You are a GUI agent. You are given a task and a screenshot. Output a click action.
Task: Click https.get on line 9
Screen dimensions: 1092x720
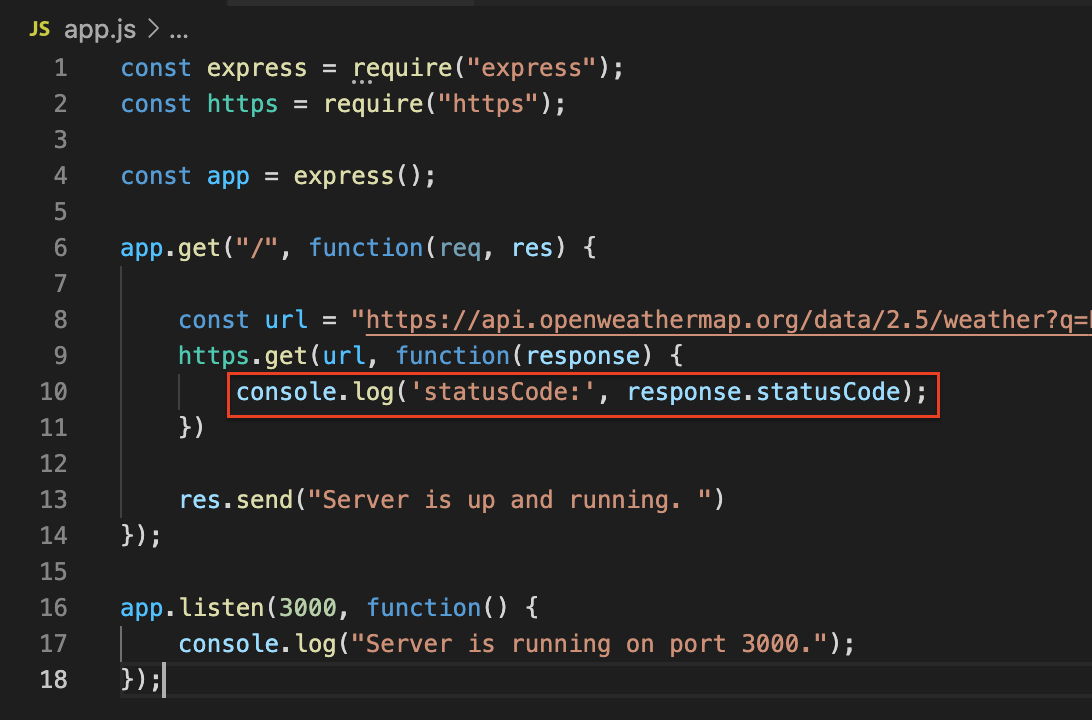pos(243,356)
